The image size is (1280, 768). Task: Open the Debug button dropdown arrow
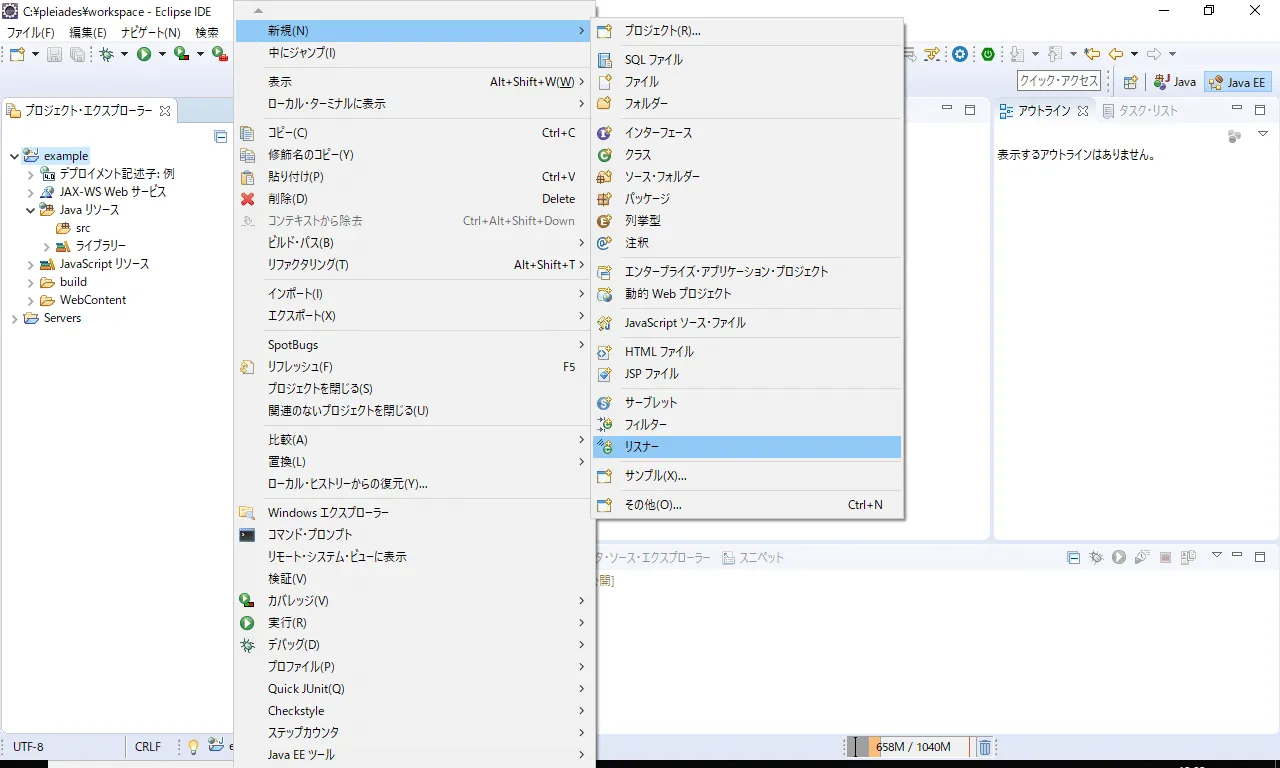click(x=124, y=54)
